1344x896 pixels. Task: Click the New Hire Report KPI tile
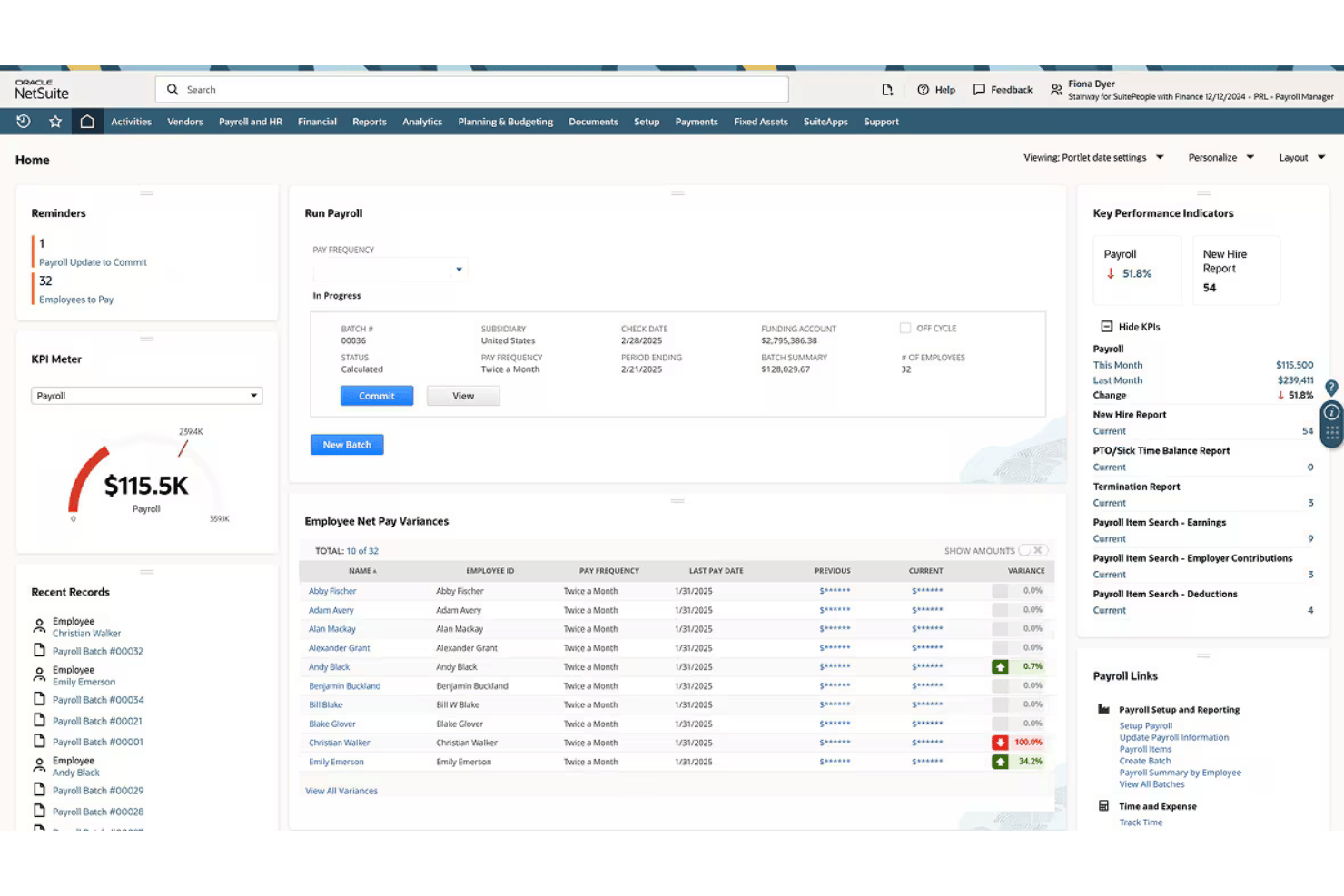1236,271
